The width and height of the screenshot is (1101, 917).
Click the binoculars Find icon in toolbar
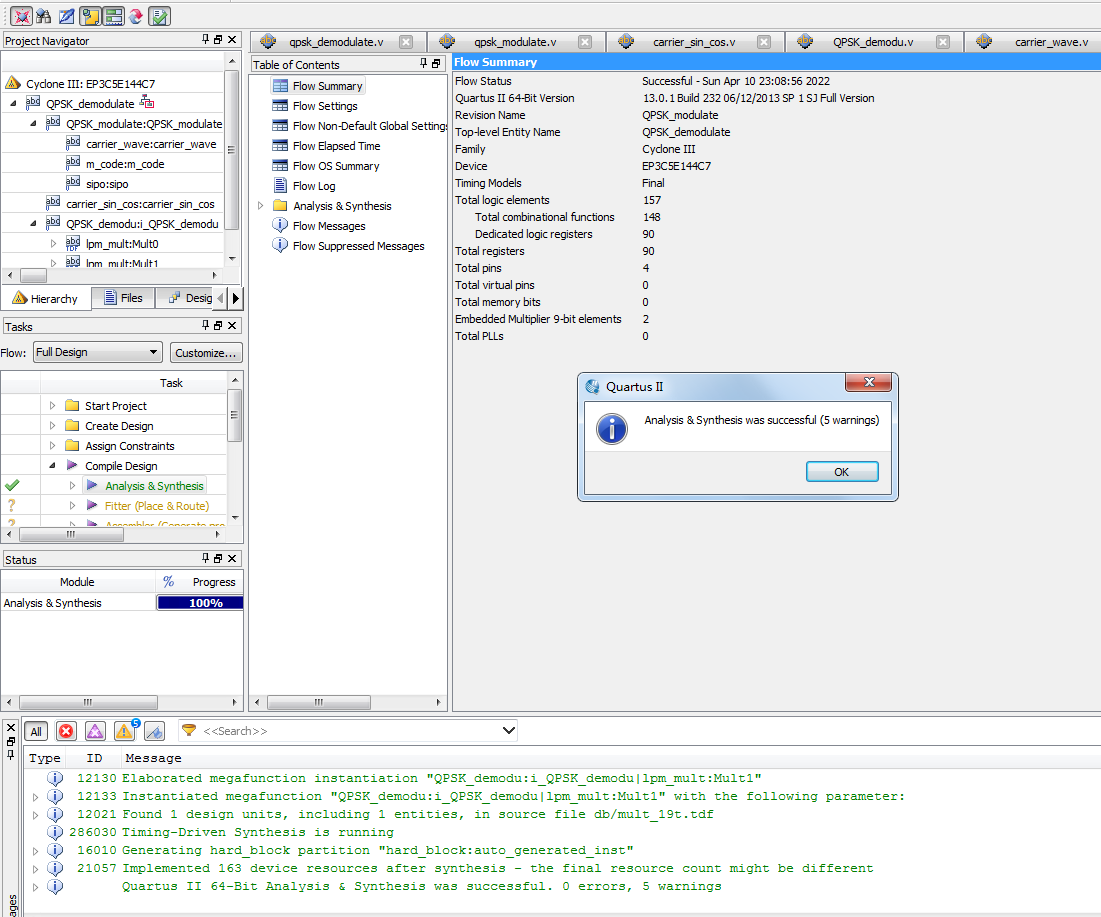pos(43,16)
